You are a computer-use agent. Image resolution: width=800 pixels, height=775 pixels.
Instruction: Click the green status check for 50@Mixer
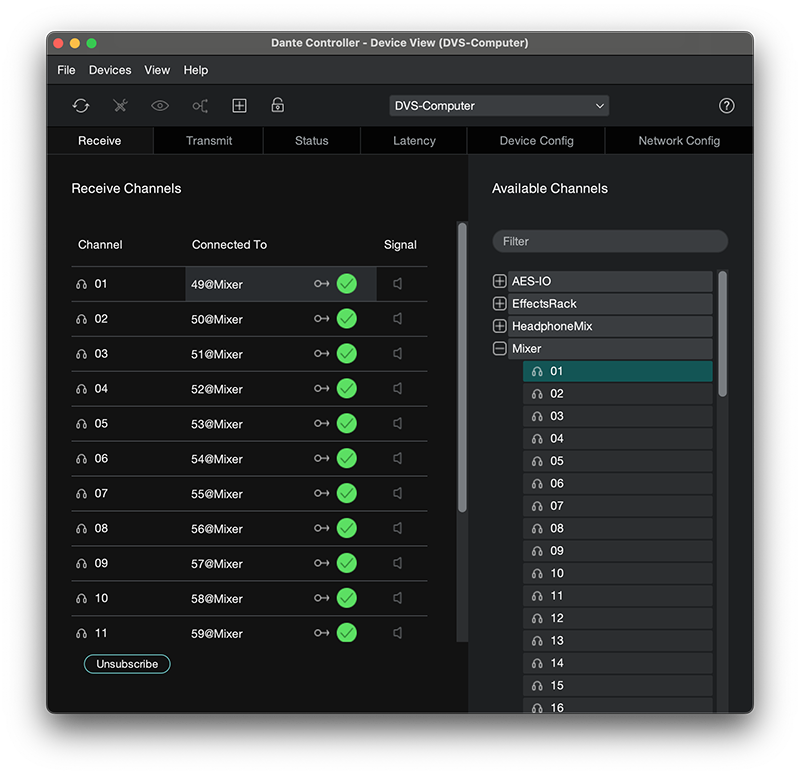pos(347,319)
